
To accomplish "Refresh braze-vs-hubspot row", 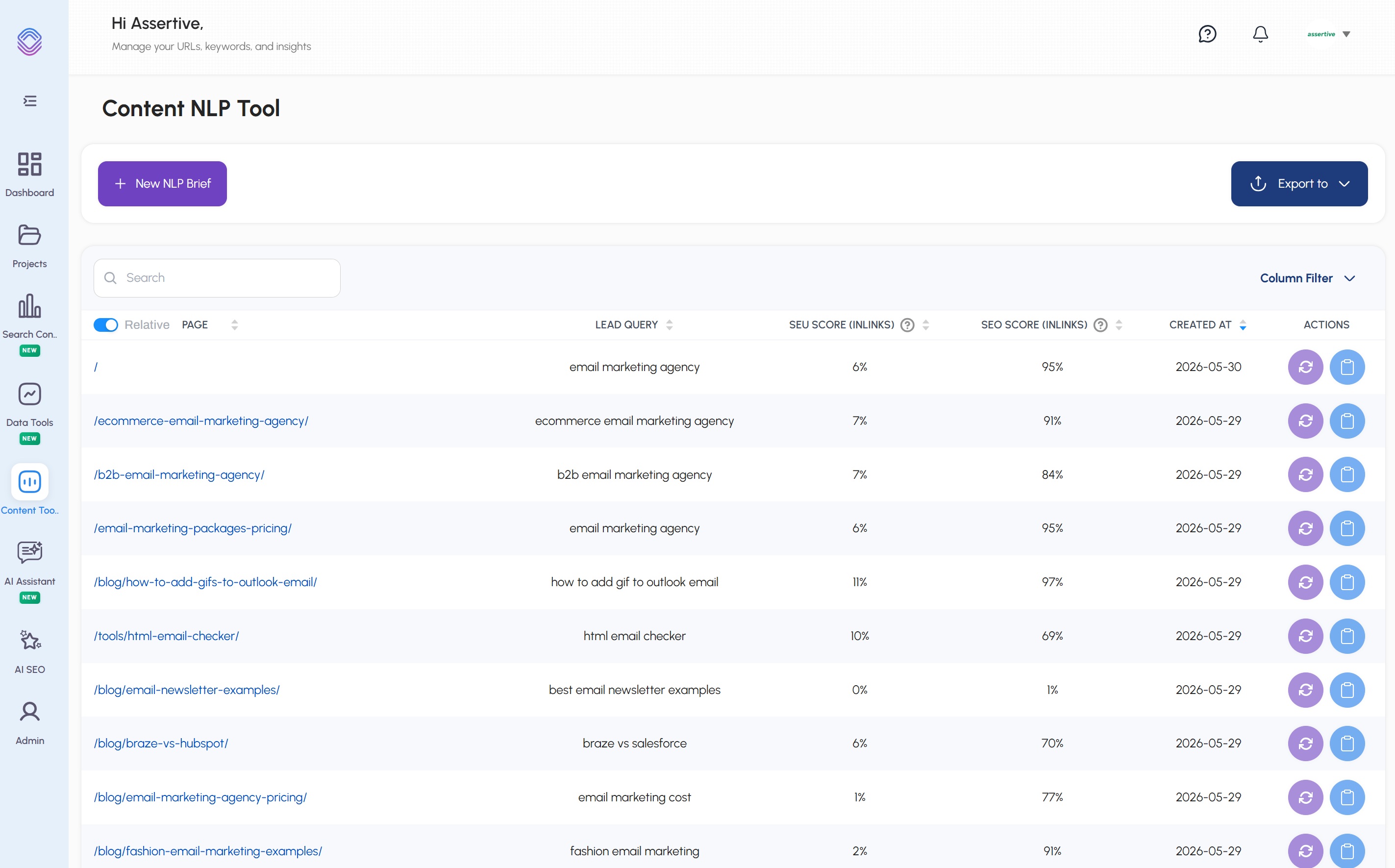I will click(x=1305, y=744).
